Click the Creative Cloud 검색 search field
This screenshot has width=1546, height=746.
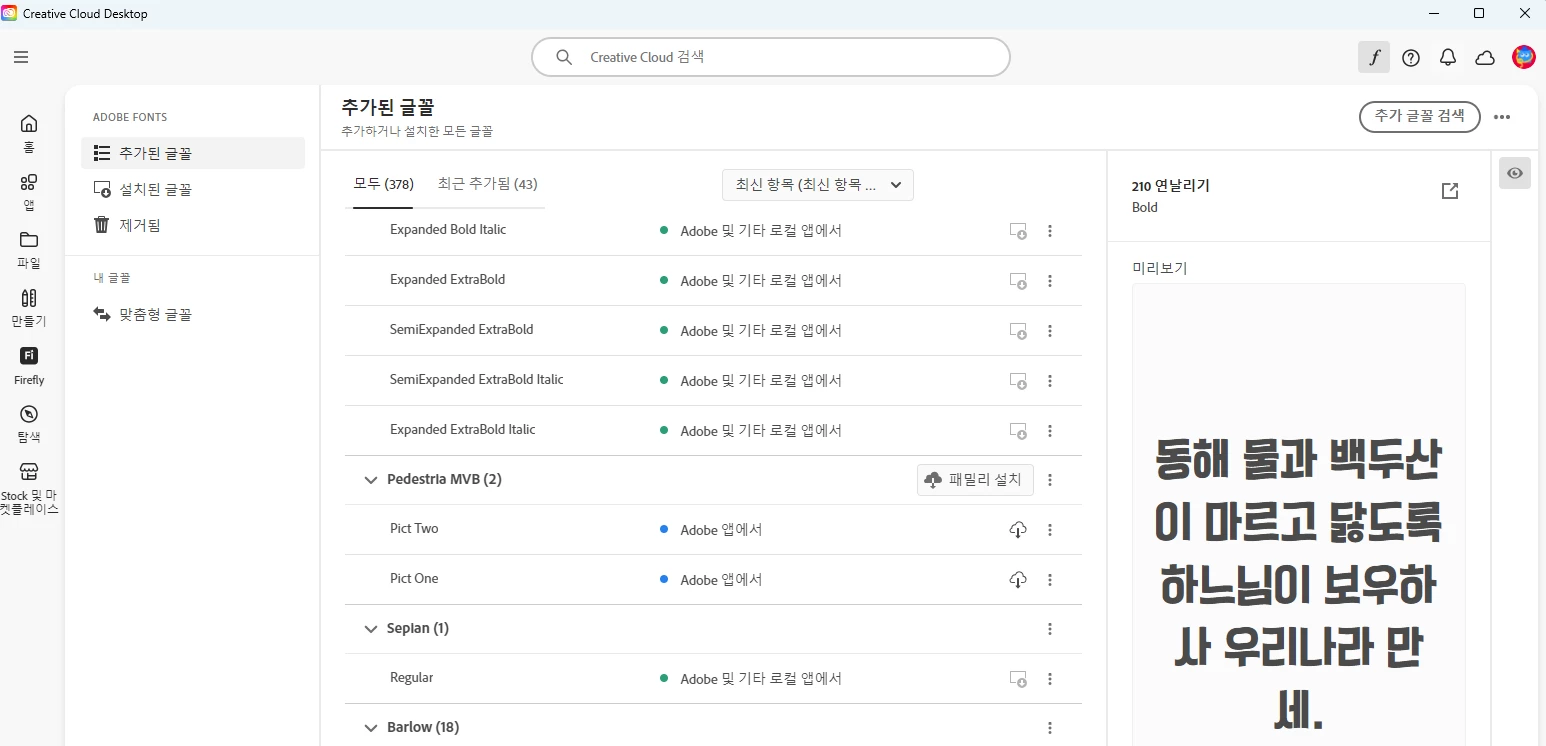pos(771,57)
